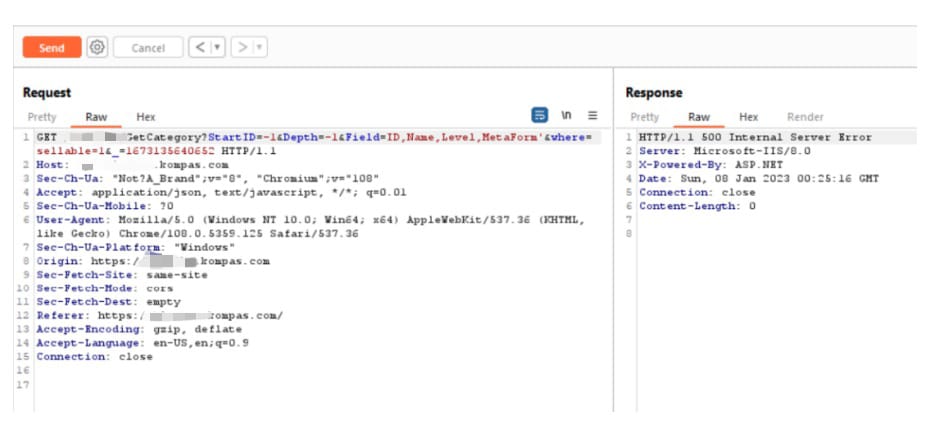
Task: Select the Raw tab in Response panel
Action: pyautogui.click(x=699, y=117)
